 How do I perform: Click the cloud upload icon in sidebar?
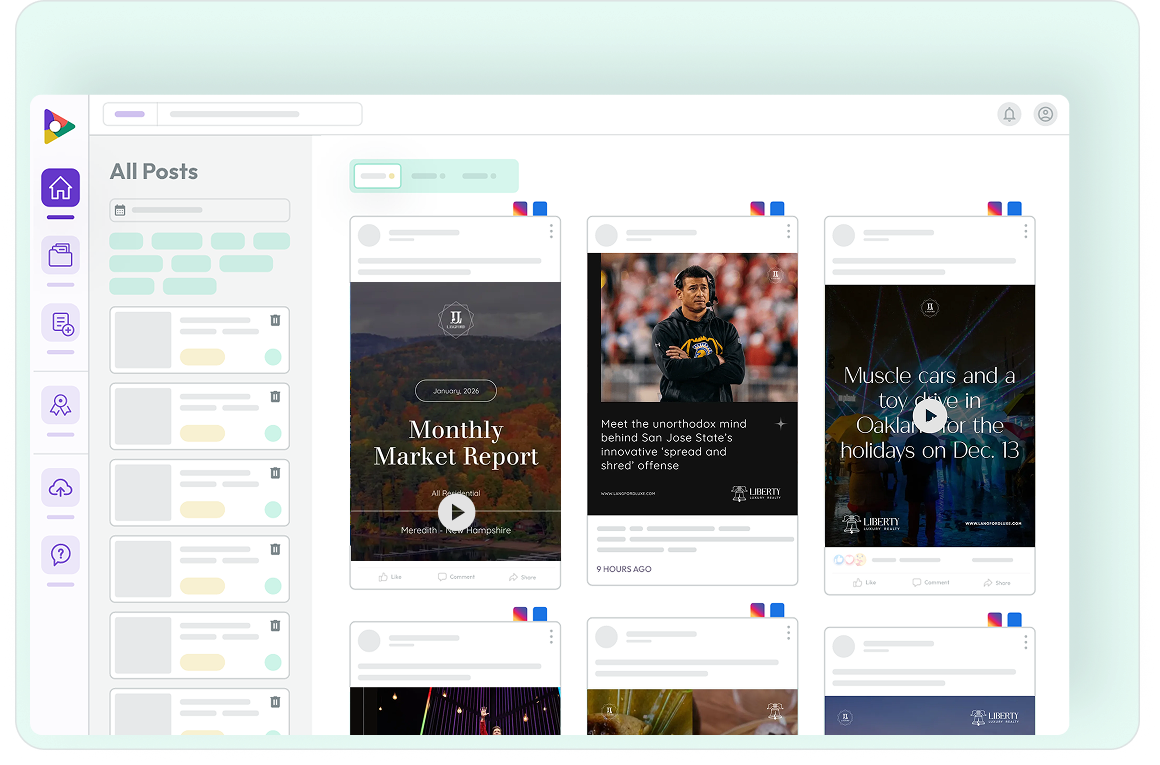point(60,488)
